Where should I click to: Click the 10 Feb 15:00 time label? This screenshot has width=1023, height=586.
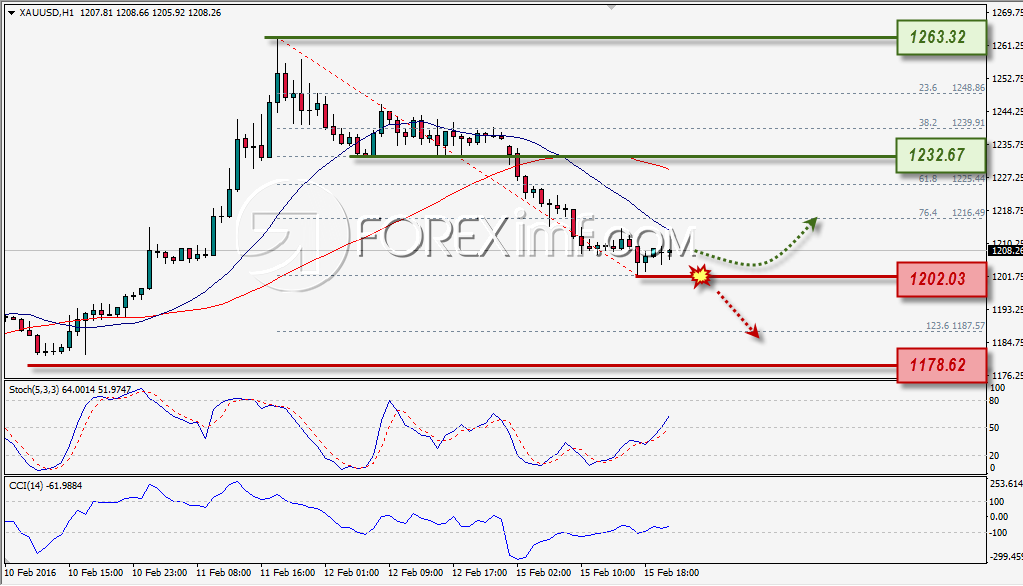click(95, 573)
